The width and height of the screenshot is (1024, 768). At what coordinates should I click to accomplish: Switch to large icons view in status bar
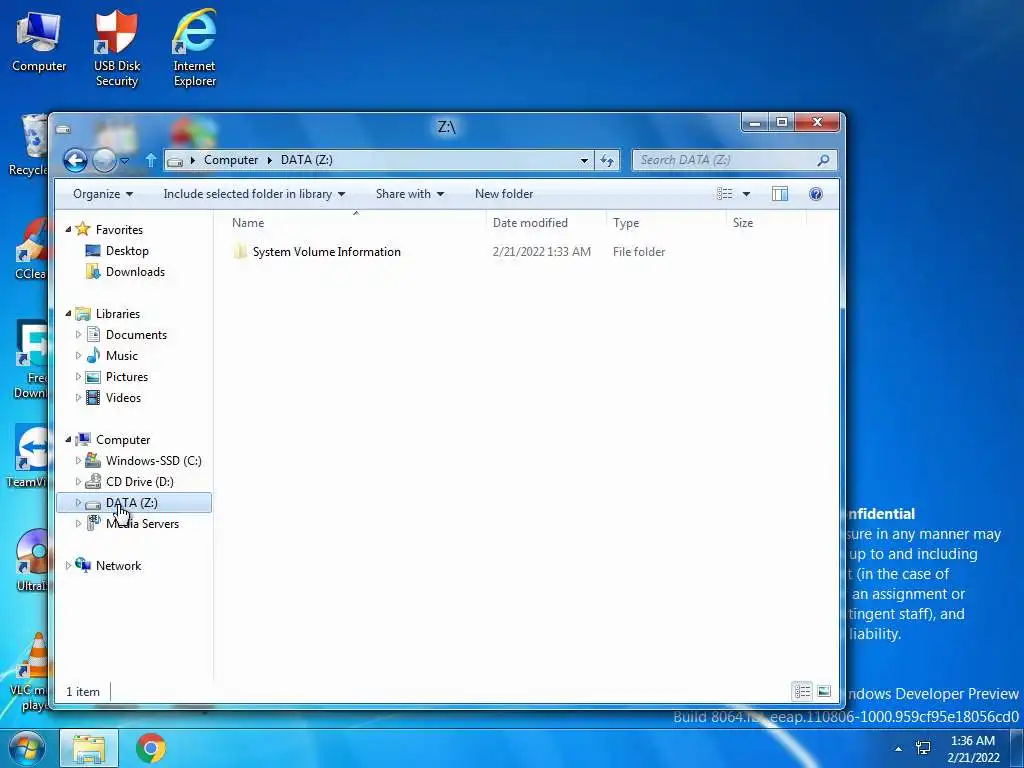[824, 691]
